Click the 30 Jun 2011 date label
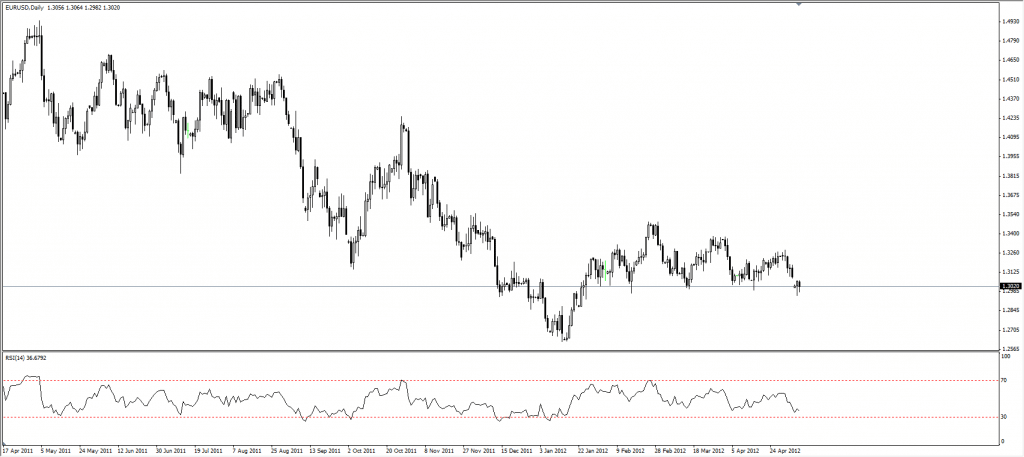 pos(171,450)
